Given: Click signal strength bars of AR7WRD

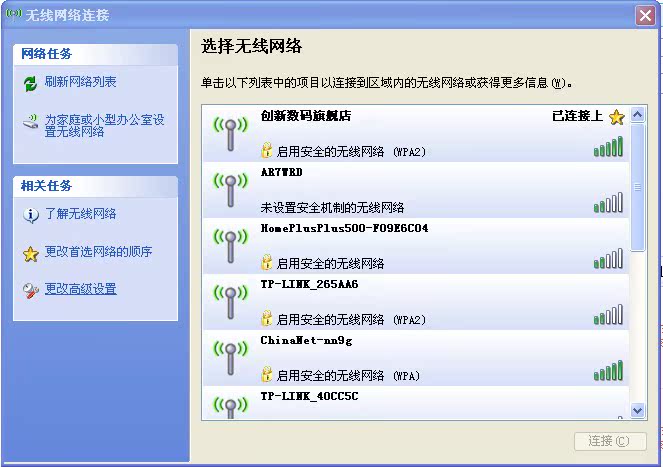Looking at the screenshot, I should point(608,202).
